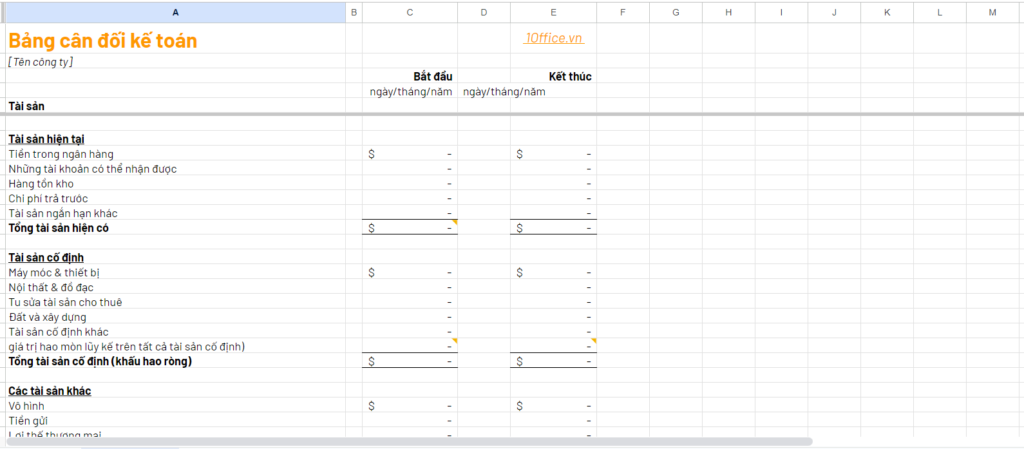This screenshot has width=1024, height=449.
Task: Select the Các tài sản khác heading cell
Action: pos(176,391)
